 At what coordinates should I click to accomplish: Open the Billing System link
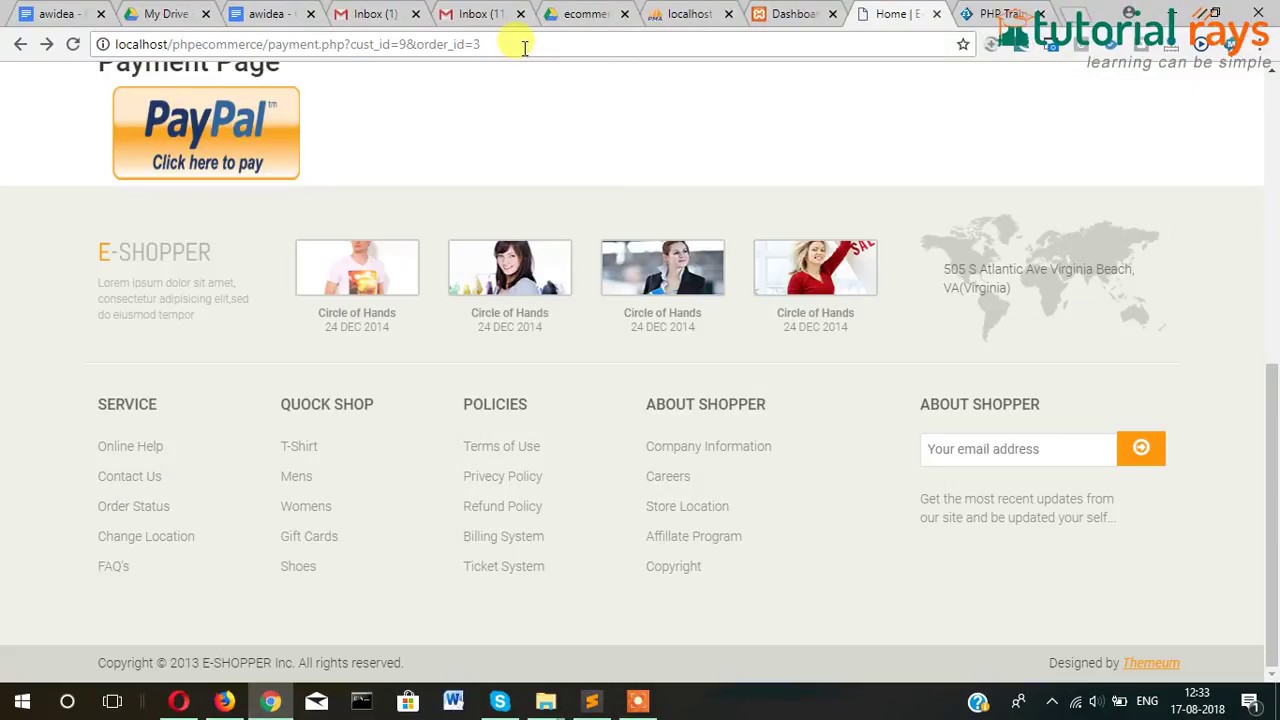point(503,536)
